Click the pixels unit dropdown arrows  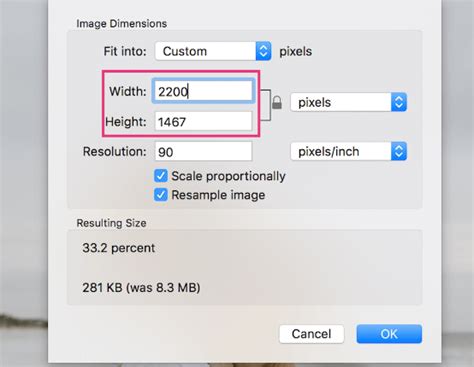399,102
